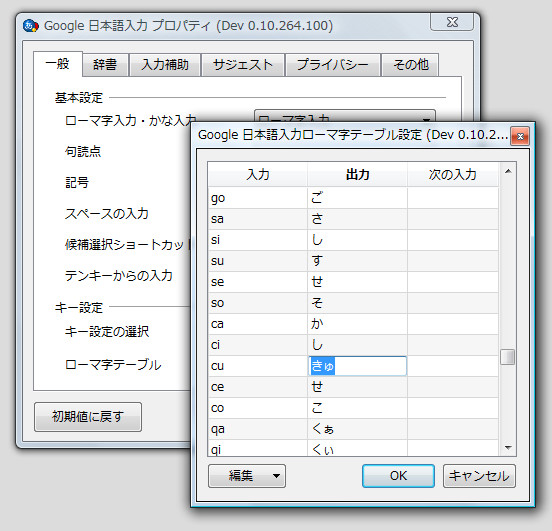The width and height of the screenshot is (552, 531).
Task: Select the 'qa' input cell
Action: 258,429
